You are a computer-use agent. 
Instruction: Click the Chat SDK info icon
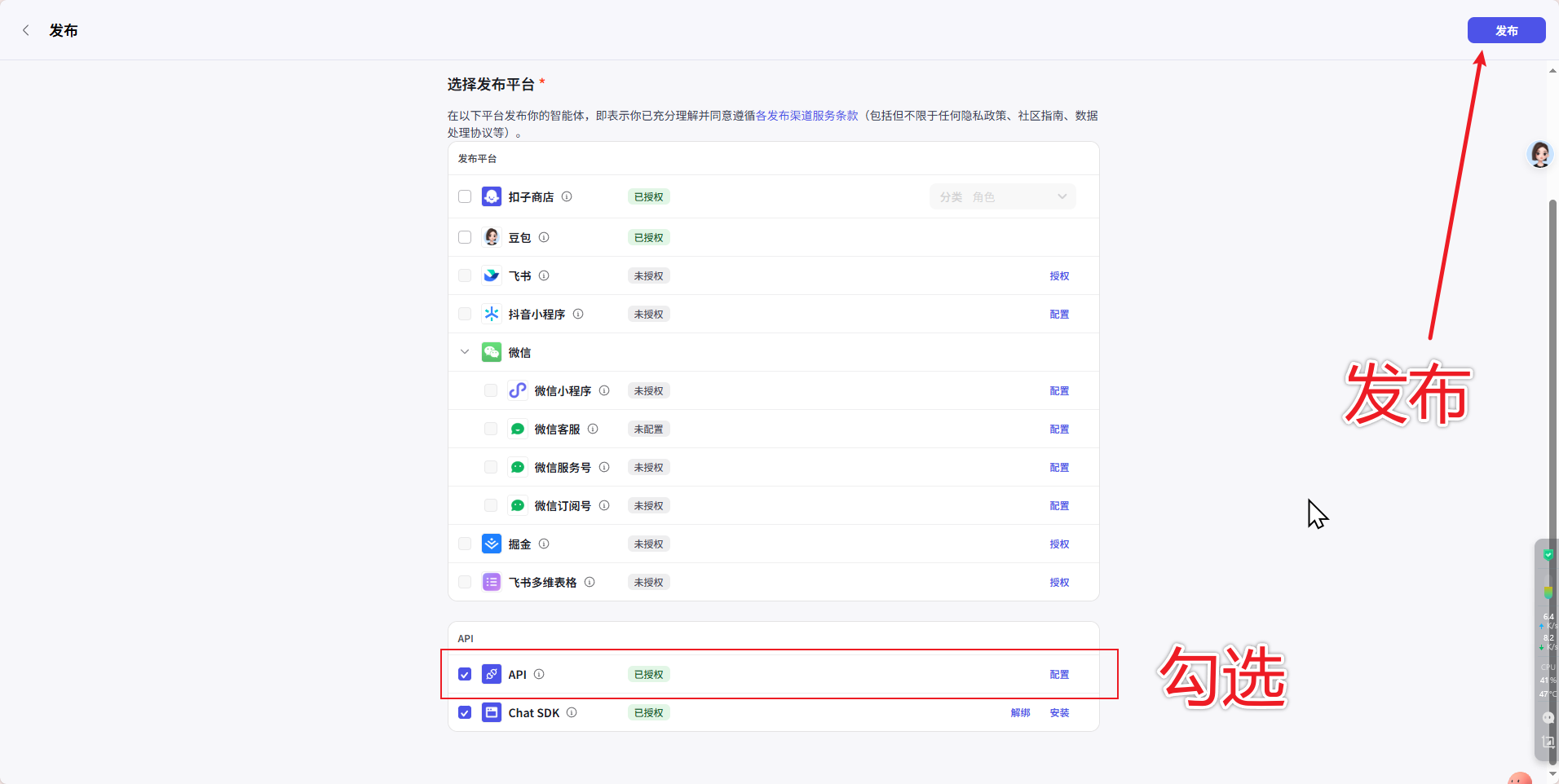pos(572,712)
